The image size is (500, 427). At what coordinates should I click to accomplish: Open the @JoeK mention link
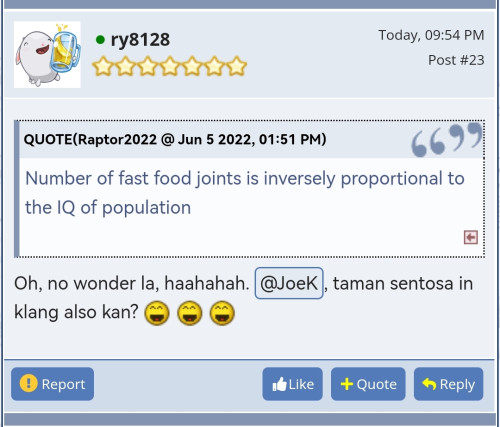pyautogui.click(x=289, y=283)
